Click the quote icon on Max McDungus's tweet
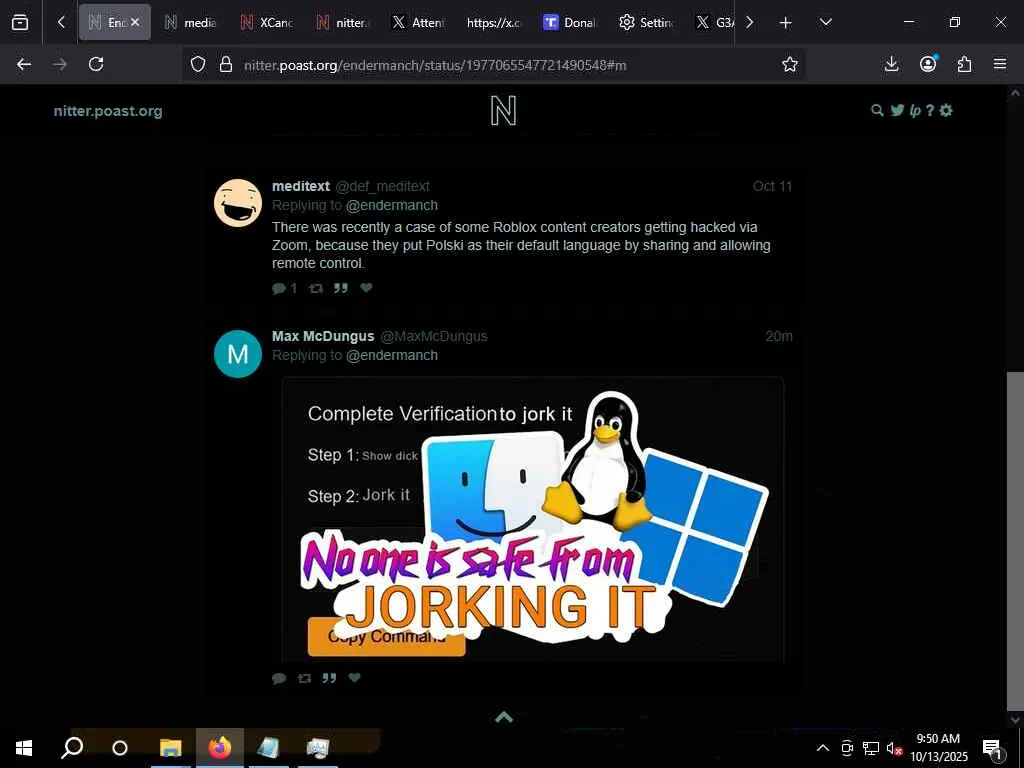The height and width of the screenshot is (768, 1024). [329, 678]
